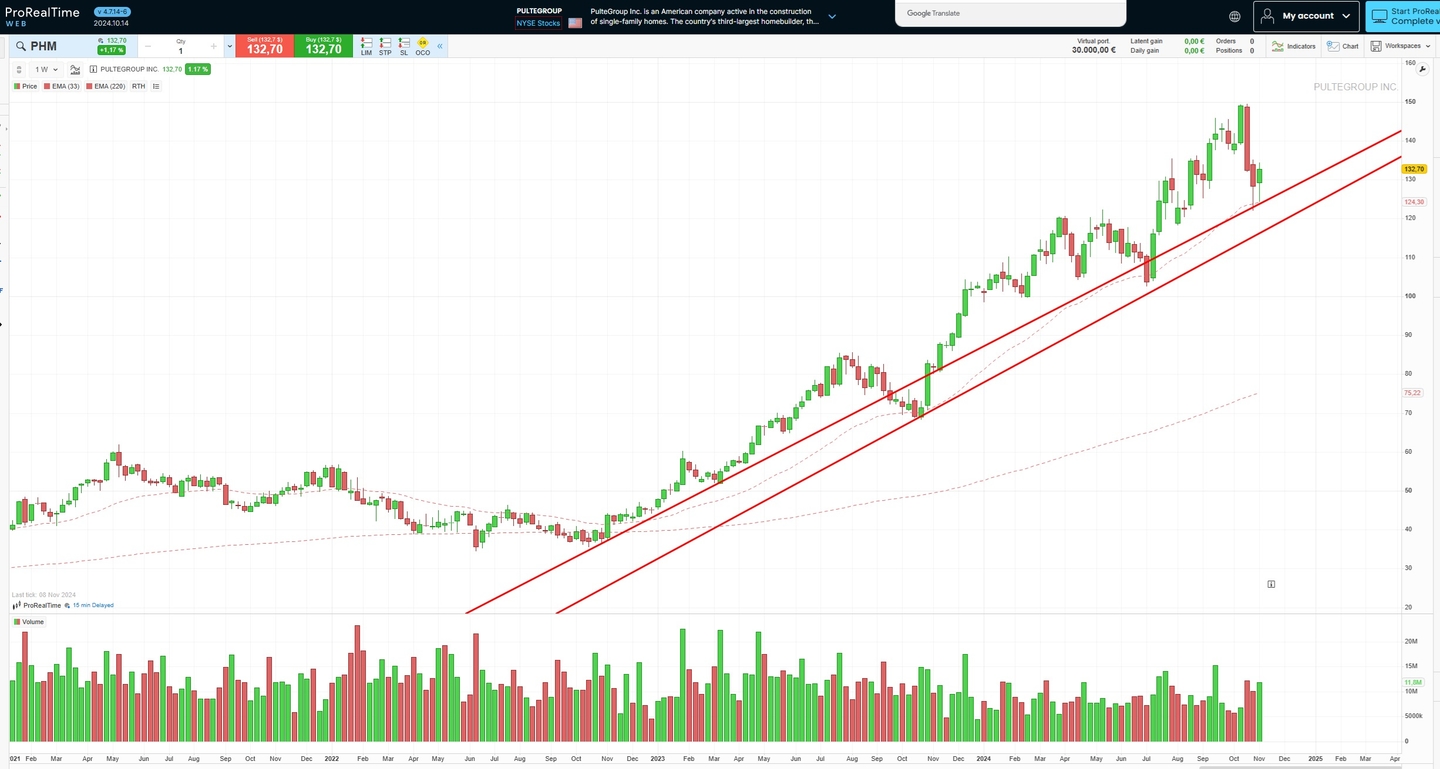Click the Chart creation icon
The image size is (1440, 769).
[x=1342, y=46]
